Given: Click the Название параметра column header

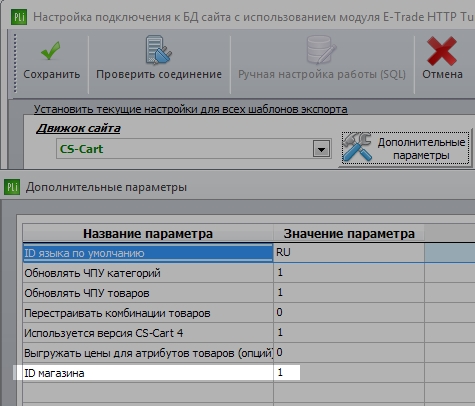Looking at the screenshot, I should click(148, 233).
